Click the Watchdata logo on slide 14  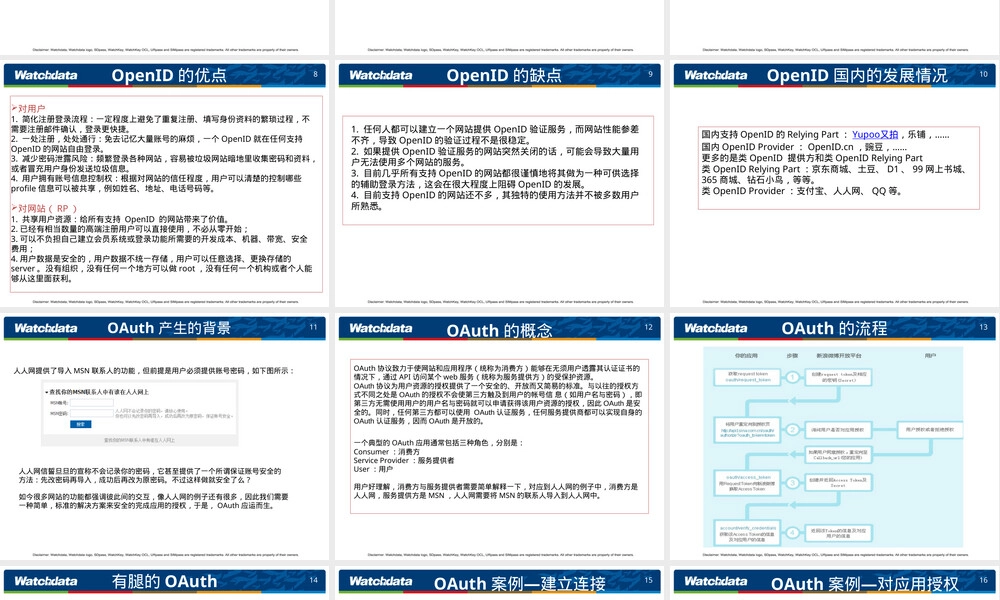pyautogui.click(x=46, y=582)
